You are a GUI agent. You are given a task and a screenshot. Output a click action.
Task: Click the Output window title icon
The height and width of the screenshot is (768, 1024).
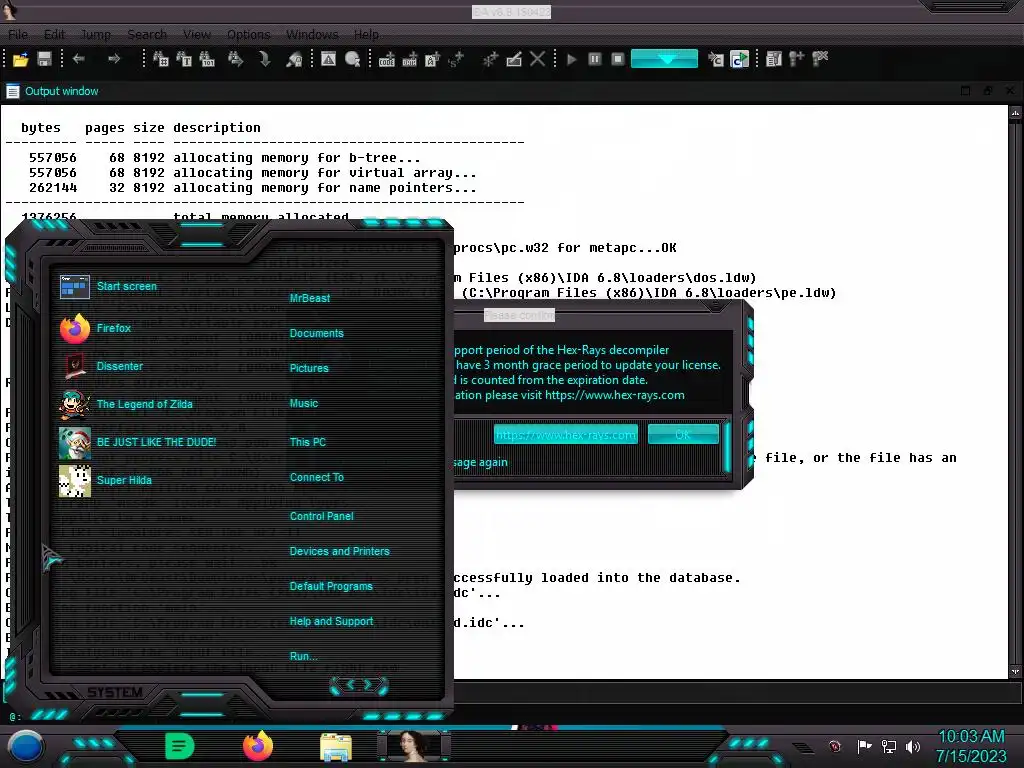[x=12, y=91]
